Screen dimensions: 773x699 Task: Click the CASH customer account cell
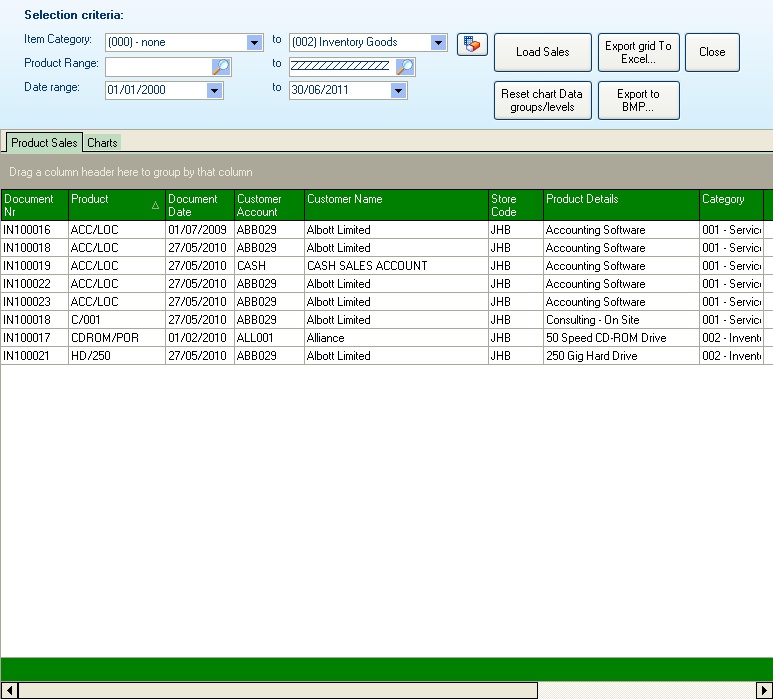(269, 266)
